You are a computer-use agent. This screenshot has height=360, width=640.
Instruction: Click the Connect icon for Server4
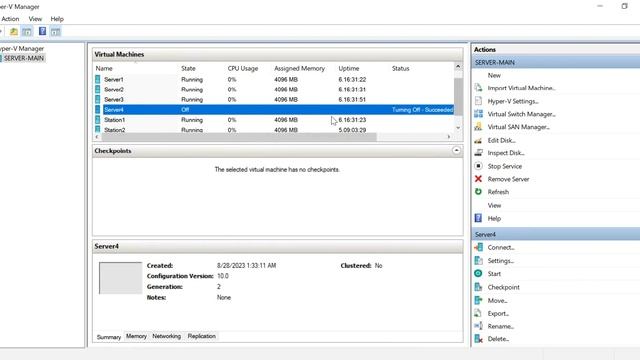tap(478, 247)
